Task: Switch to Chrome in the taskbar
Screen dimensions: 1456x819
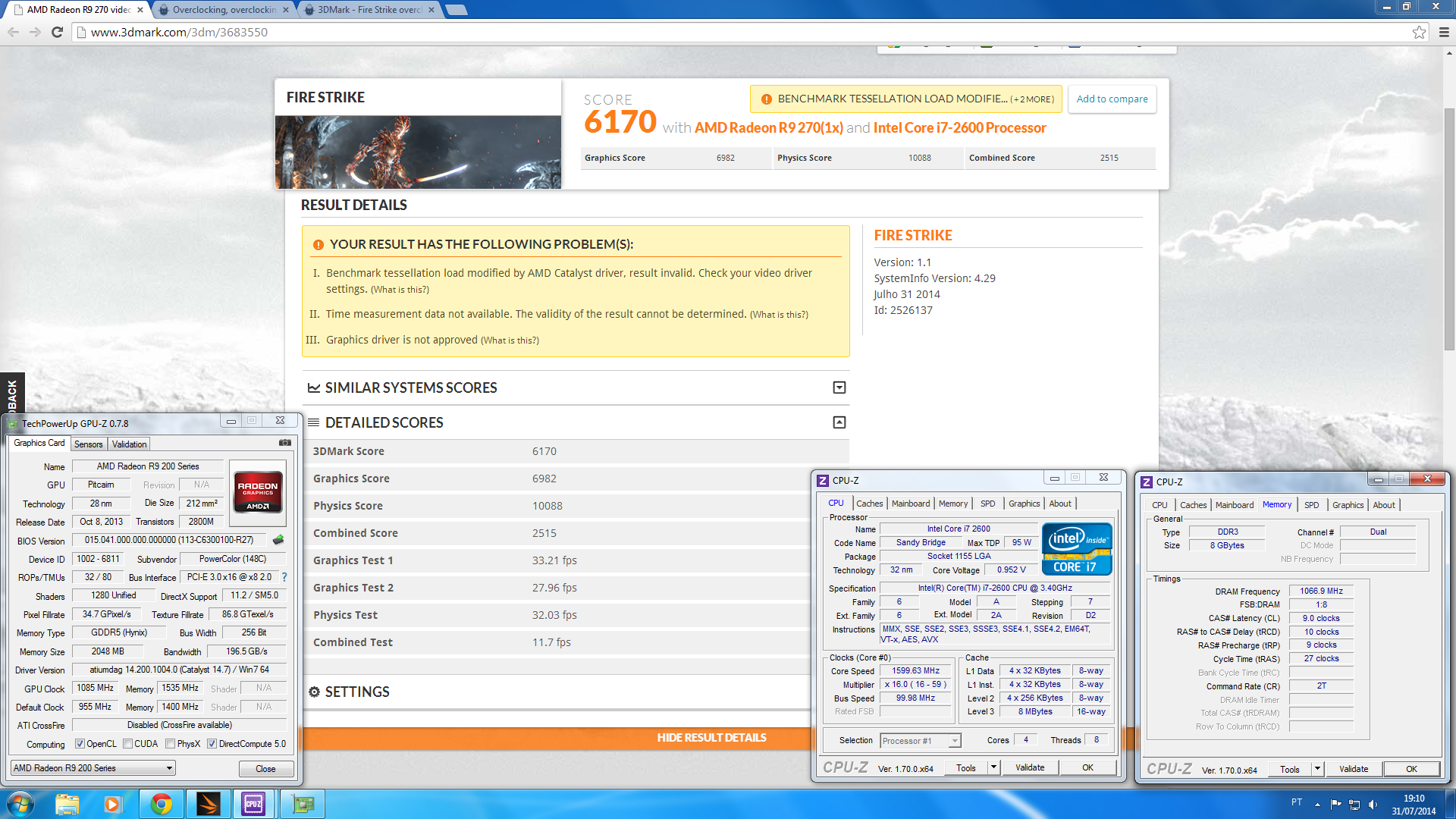Action: click(161, 804)
